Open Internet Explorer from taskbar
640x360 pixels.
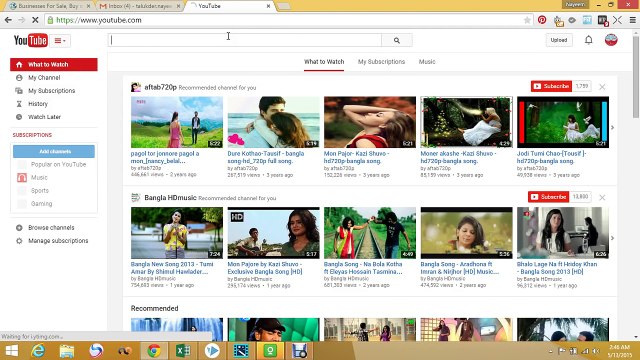coord(38,351)
